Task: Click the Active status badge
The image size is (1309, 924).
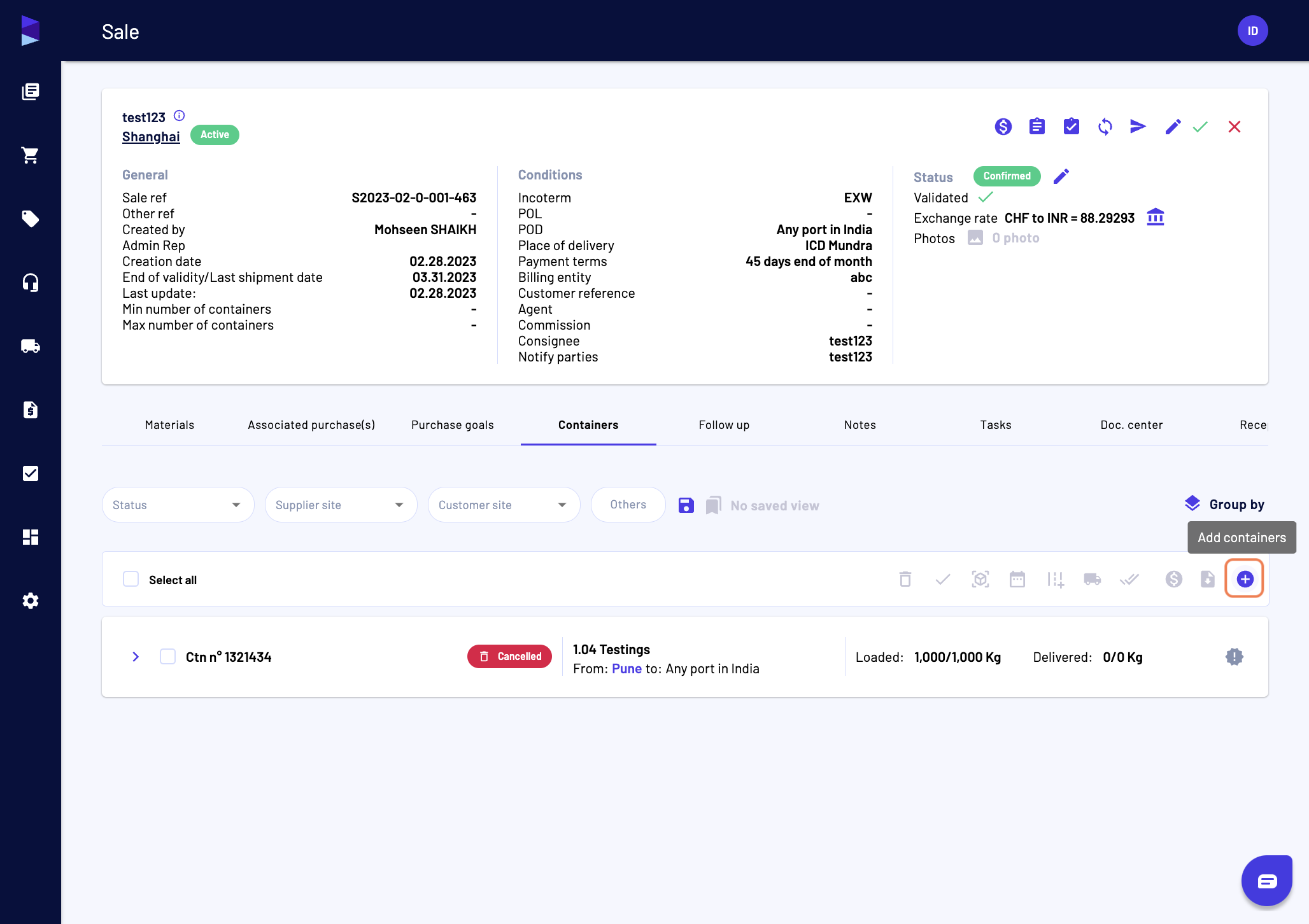Action: point(215,135)
